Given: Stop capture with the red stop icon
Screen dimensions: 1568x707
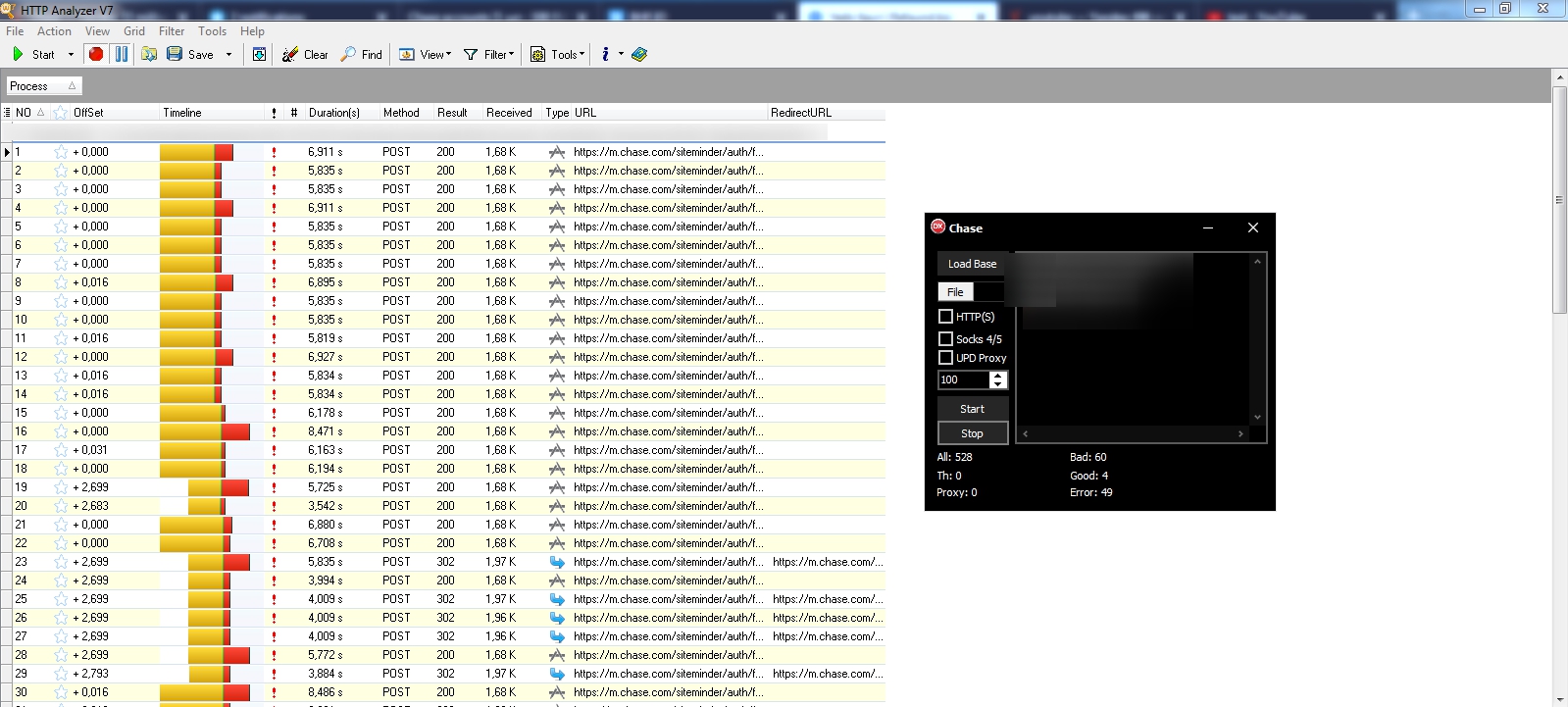Looking at the screenshot, I should point(96,55).
